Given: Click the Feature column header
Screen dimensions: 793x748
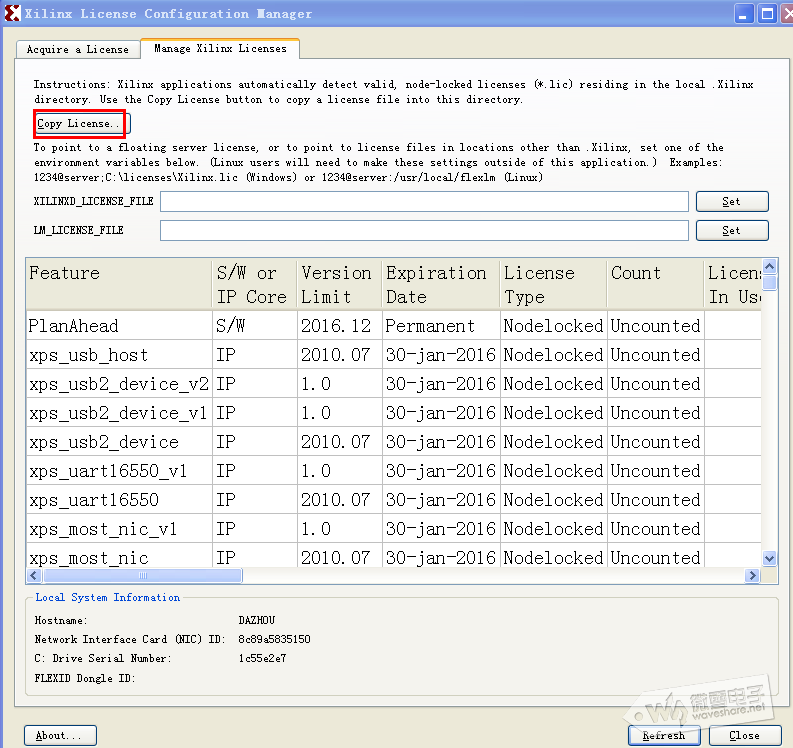Looking at the screenshot, I should coord(119,284).
